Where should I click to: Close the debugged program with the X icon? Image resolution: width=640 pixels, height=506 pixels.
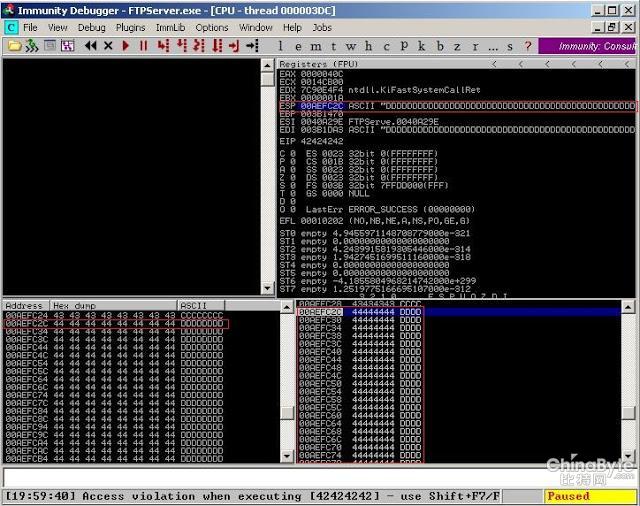pos(108,46)
